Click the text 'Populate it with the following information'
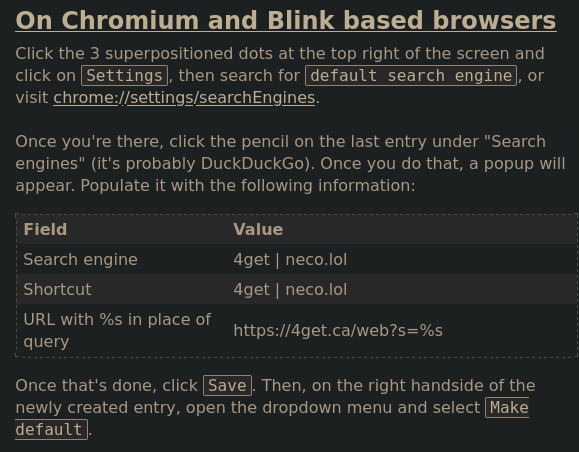 click(x=247, y=185)
